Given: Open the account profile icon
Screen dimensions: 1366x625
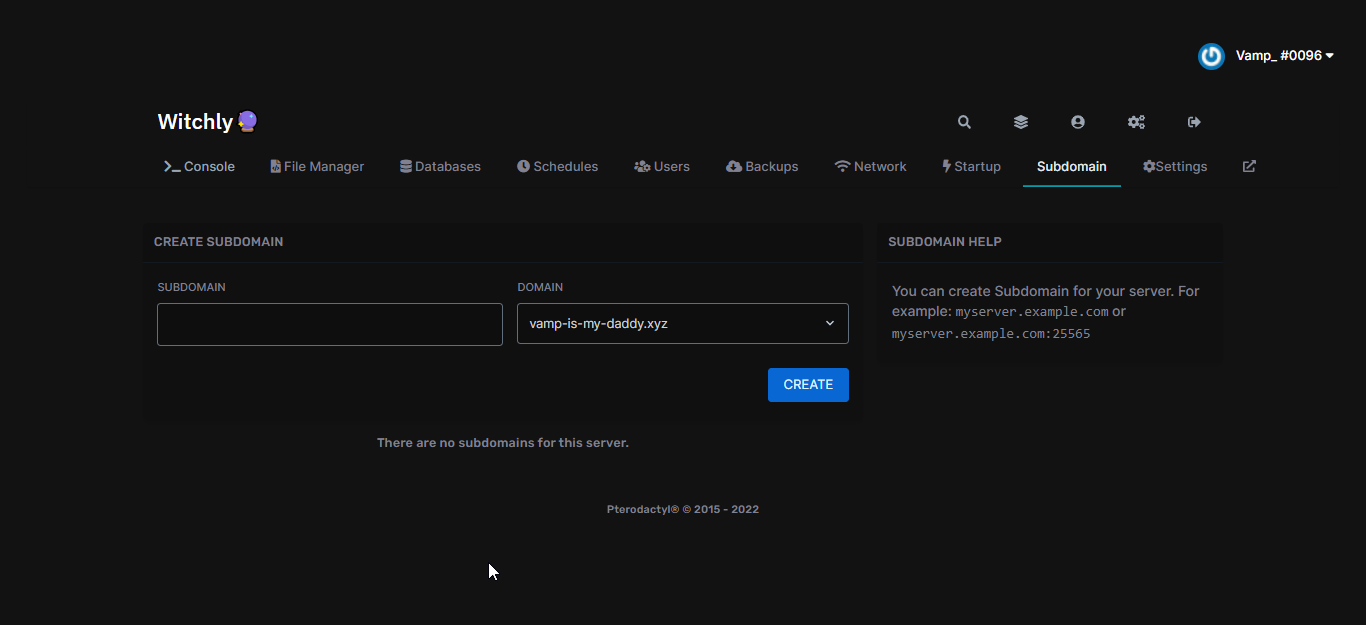Looking at the screenshot, I should point(1078,121).
